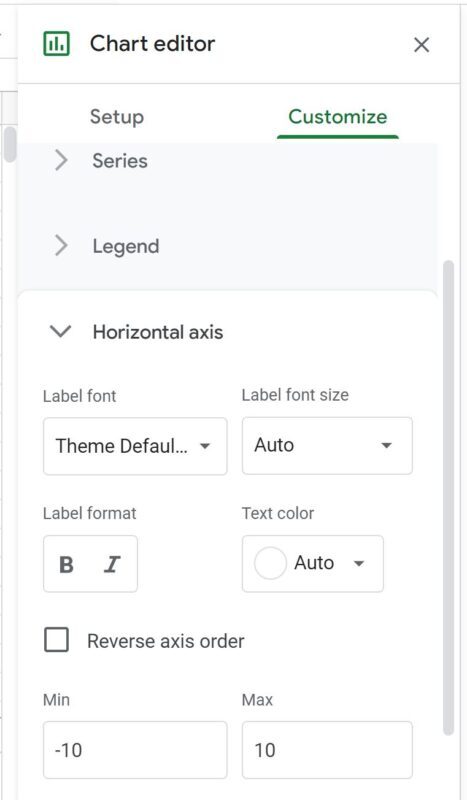Click the Horizontal axis heading text
Screen dimensions: 467x800
[x=158, y=332]
